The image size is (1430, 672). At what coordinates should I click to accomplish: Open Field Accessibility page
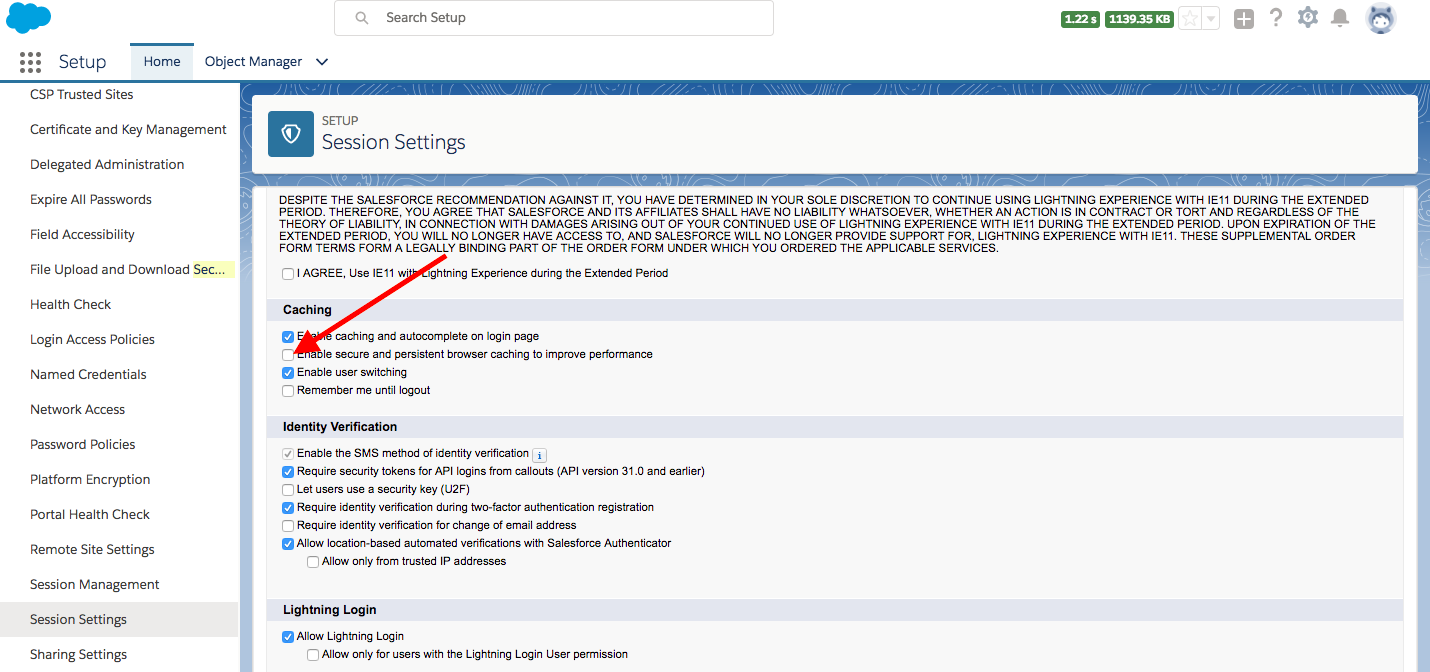(82, 235)
